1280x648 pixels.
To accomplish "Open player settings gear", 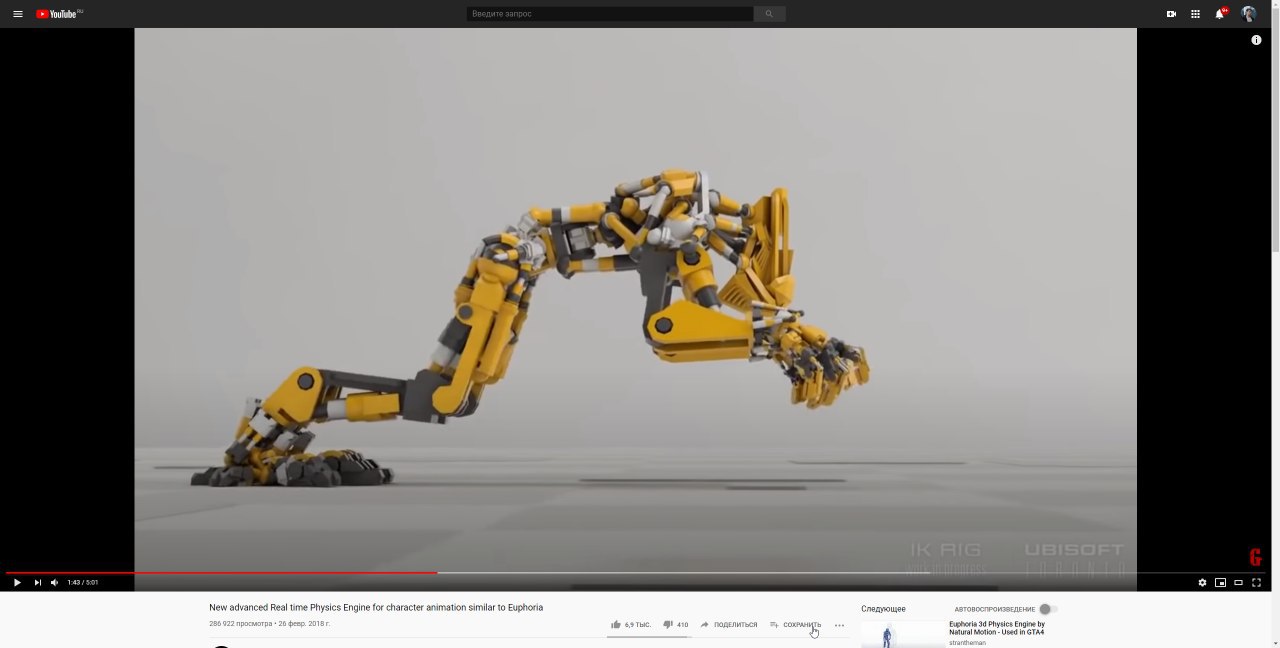I will 1202,582.
